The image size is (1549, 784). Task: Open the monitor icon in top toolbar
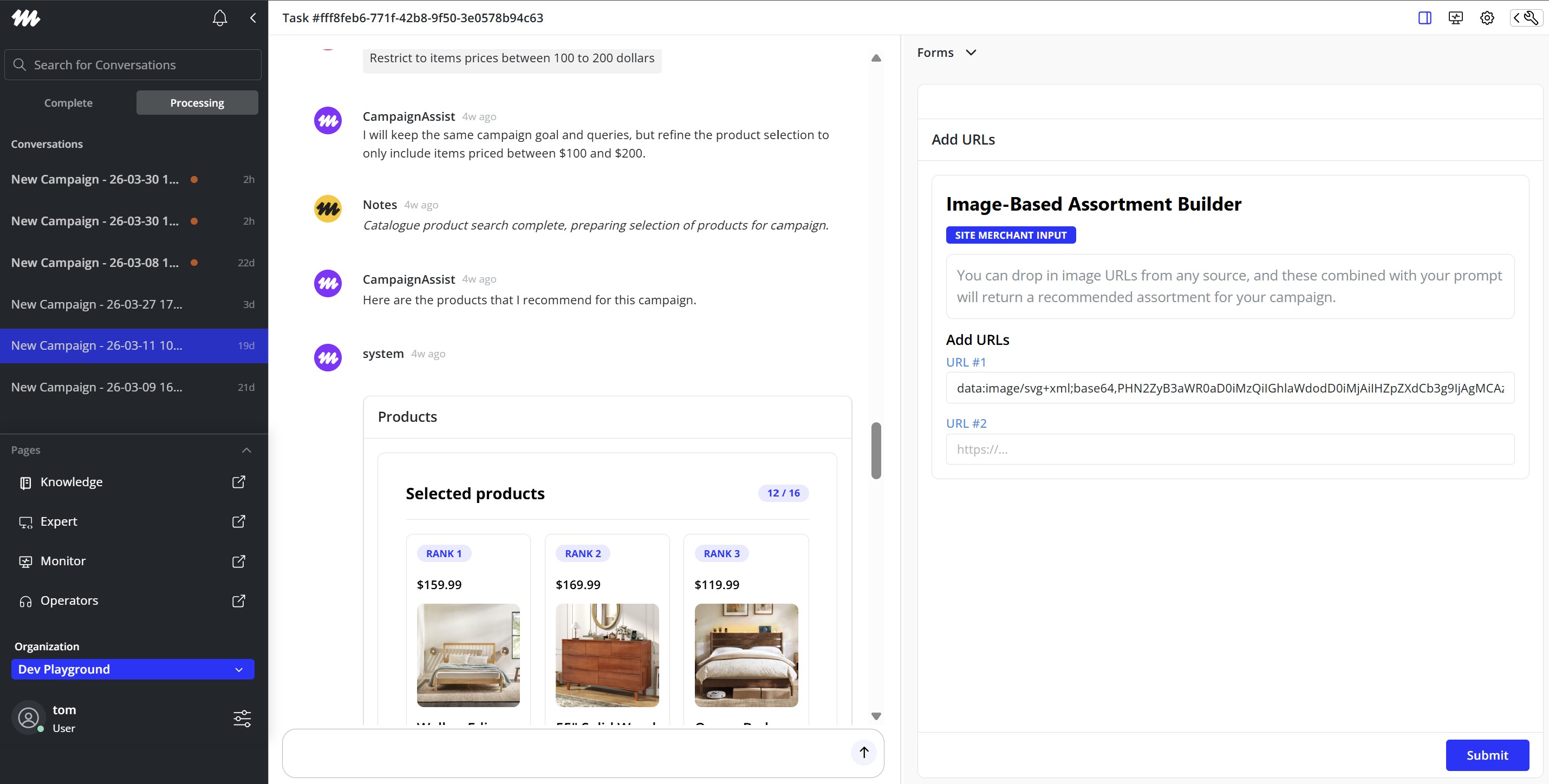[x=1456, y=18]
